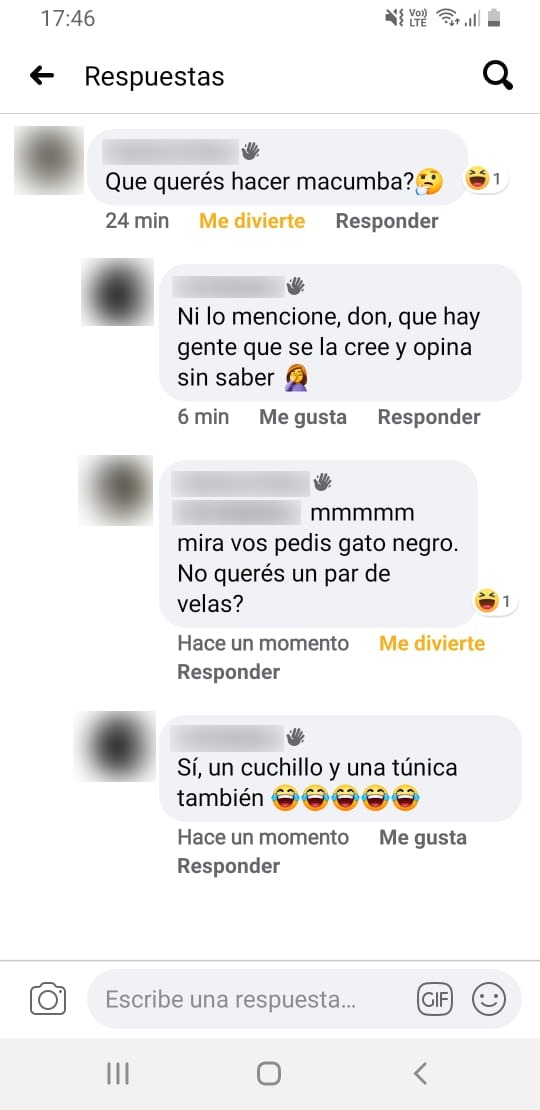Open search with the magnifier icon
This screenshot has height=1110, width=540.
498,75
